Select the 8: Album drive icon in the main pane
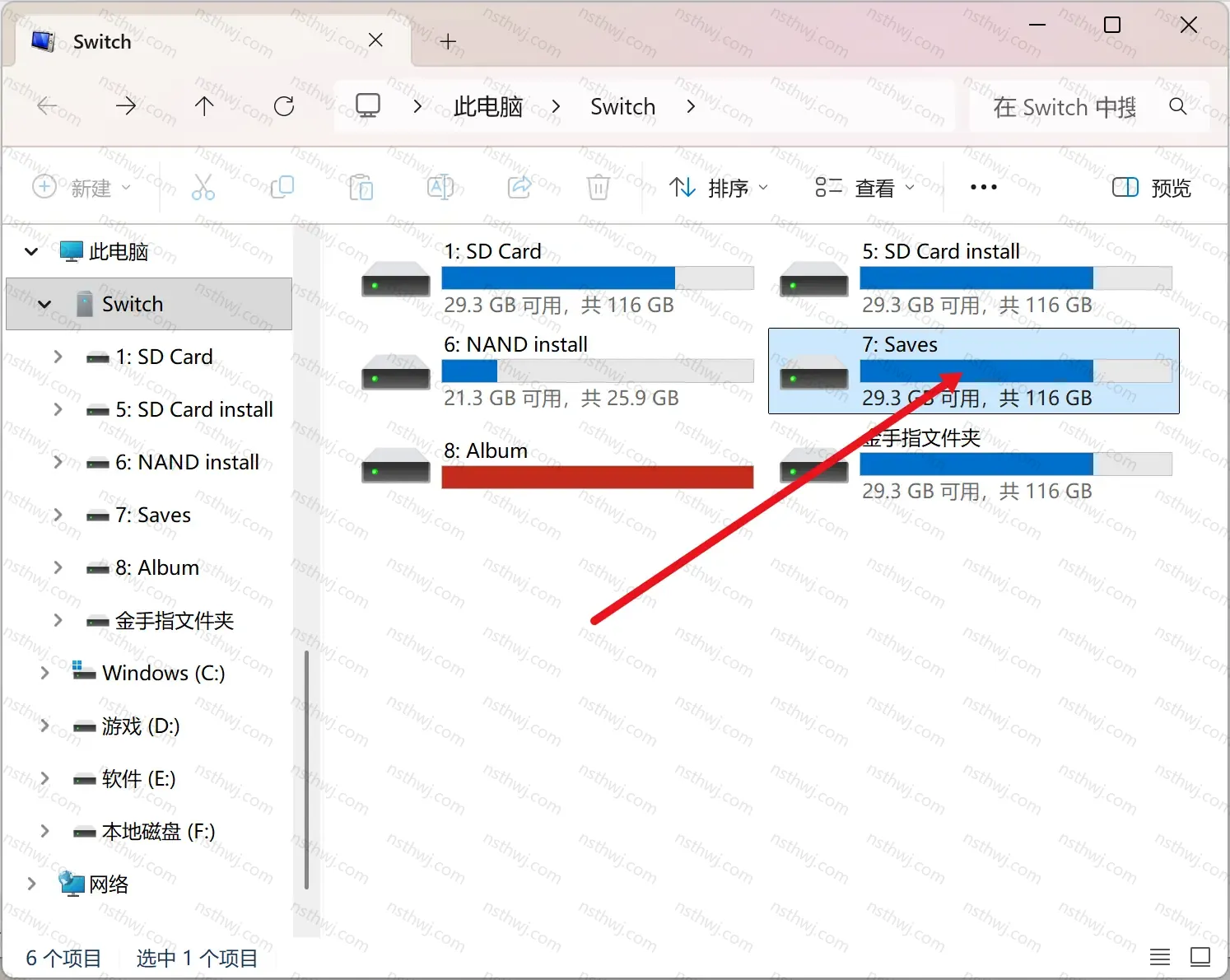 396,464
